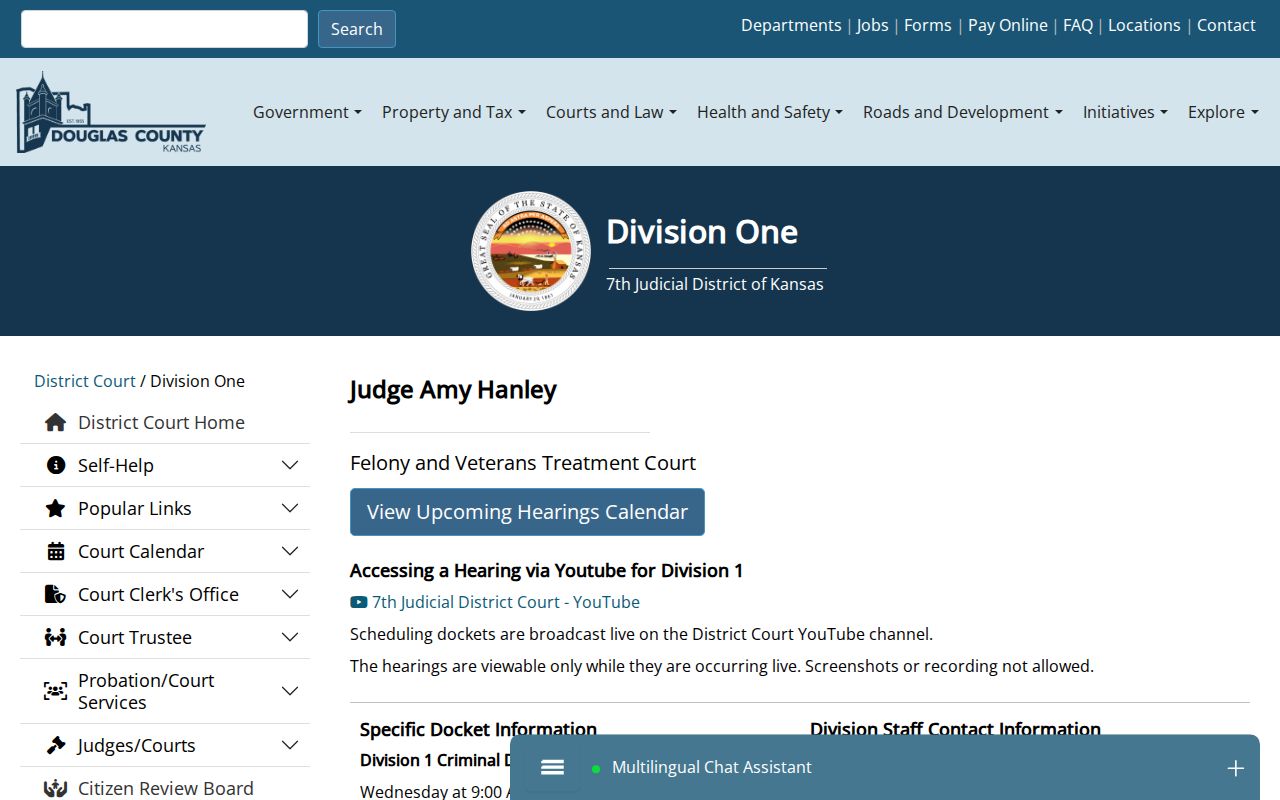Click the gavel icon beside Judges/Courts

coord(56,745)
